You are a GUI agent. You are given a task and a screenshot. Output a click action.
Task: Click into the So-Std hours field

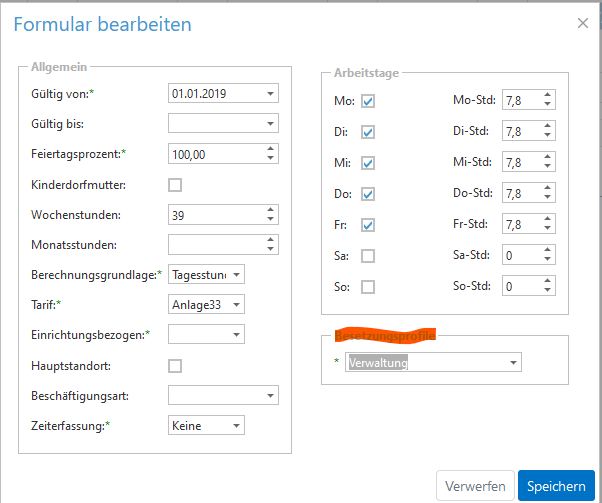coord(520,286)
